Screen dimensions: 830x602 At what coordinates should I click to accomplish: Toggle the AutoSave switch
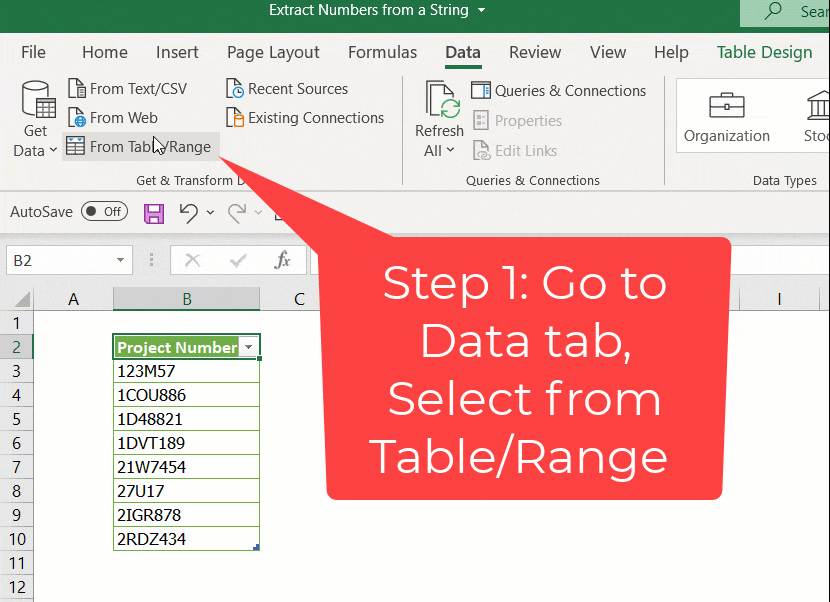[103, 212]
